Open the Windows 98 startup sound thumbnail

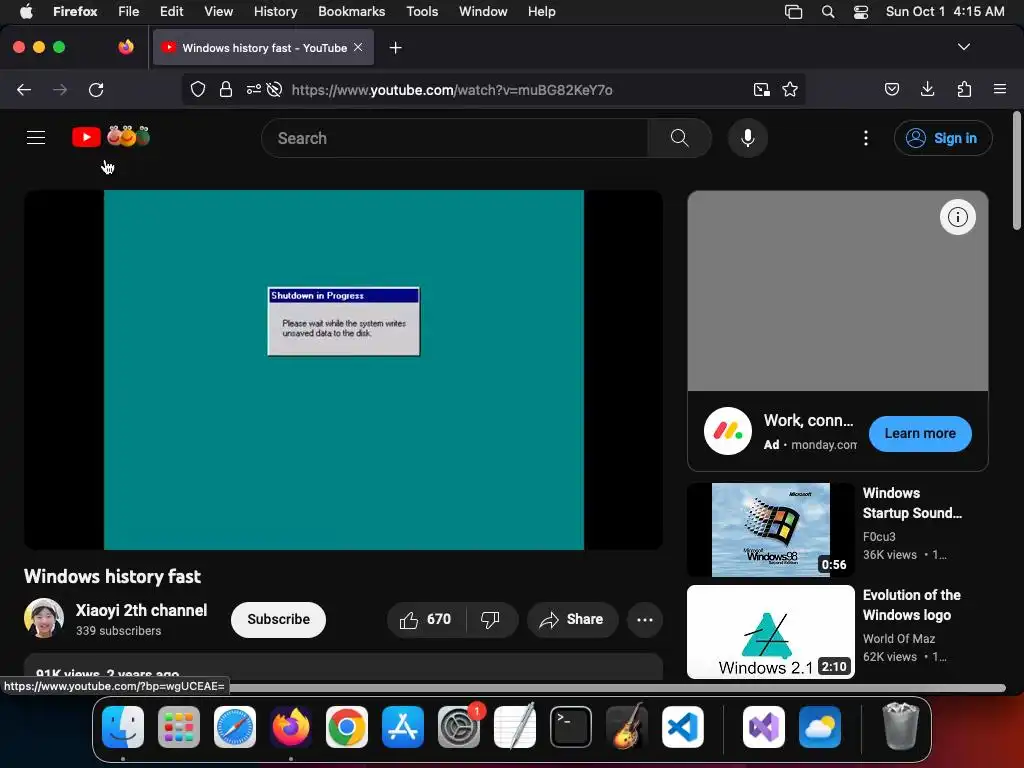tap(771, 530)
